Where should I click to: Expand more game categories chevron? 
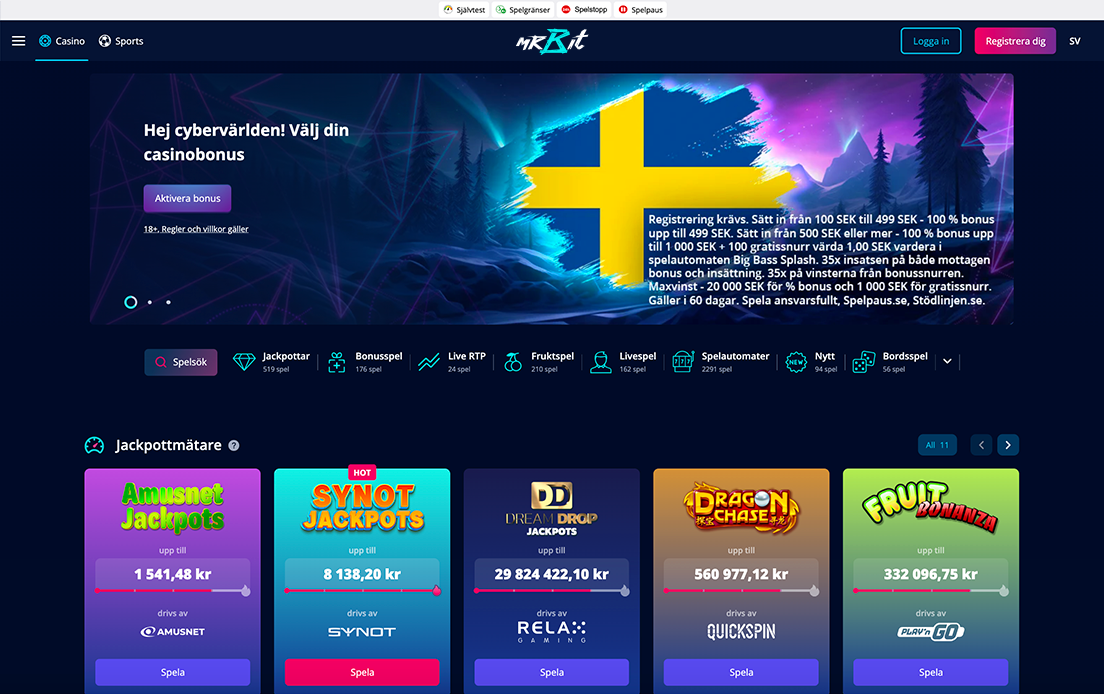[x=948, y=361]
